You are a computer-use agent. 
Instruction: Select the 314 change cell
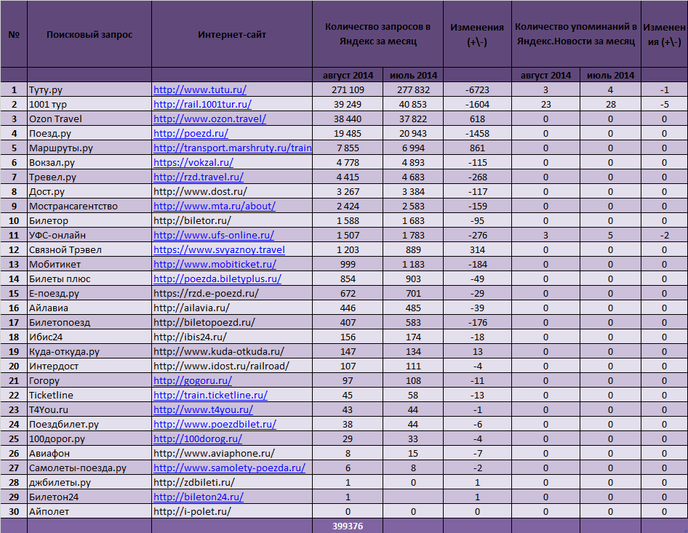click(477, 250)
